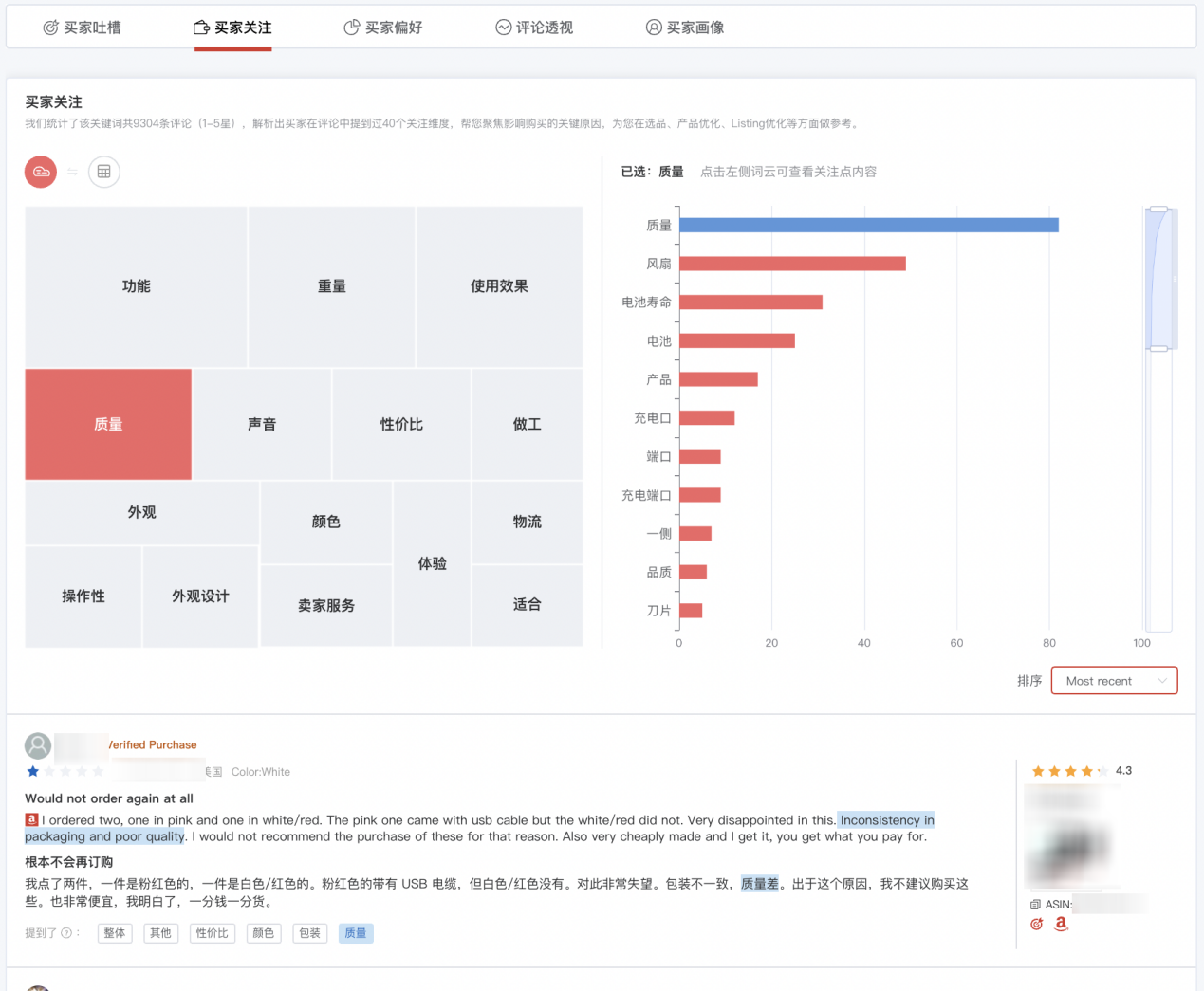The height and width of the screenshot is (991, 1204).
Task: Open the Most recent sort dropdown
Action: [1114, 681]
